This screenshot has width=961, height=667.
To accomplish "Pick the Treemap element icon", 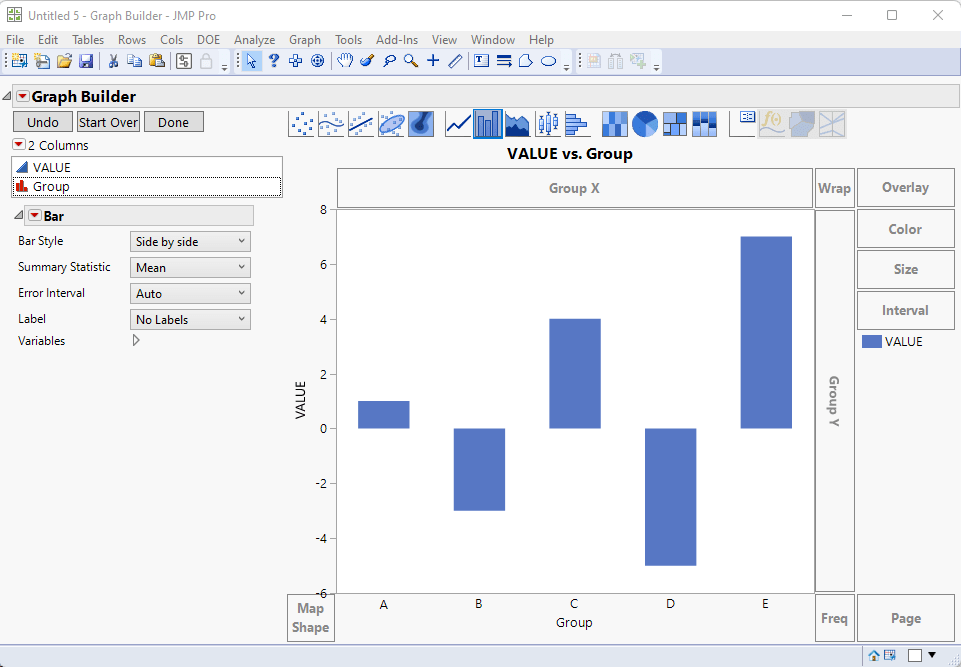I will pos(675,124).
